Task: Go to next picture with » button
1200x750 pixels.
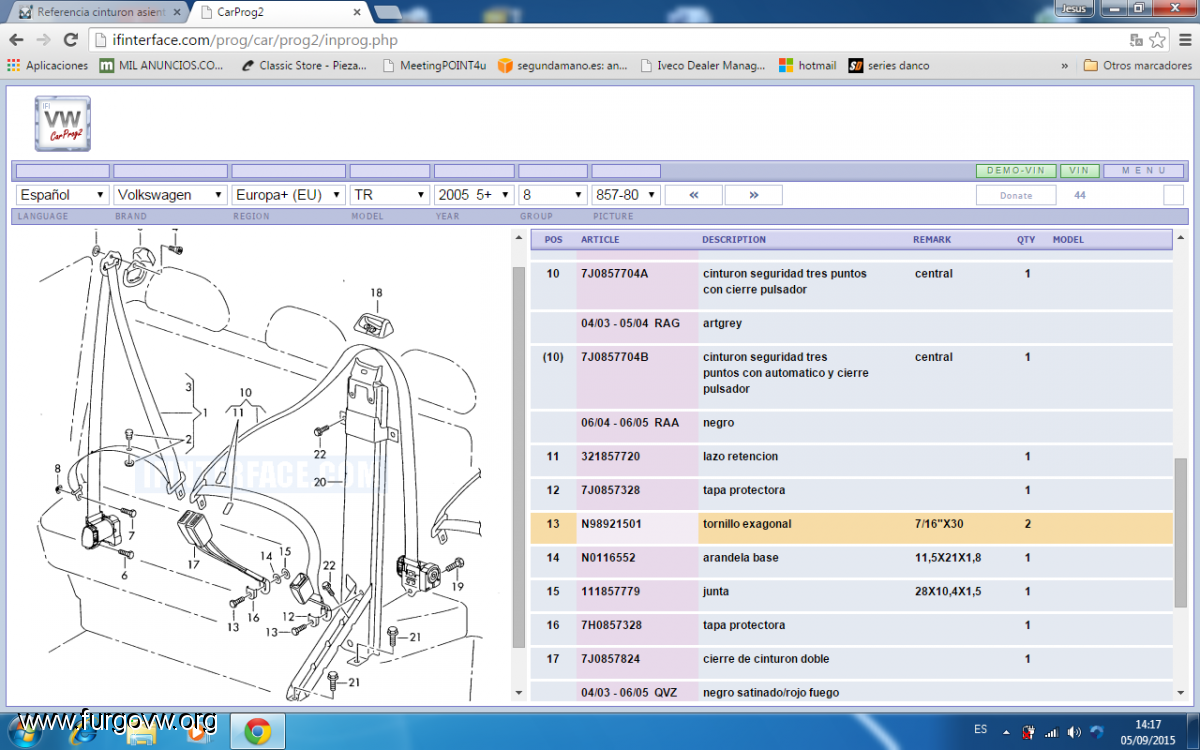Action: coord(753,195)
